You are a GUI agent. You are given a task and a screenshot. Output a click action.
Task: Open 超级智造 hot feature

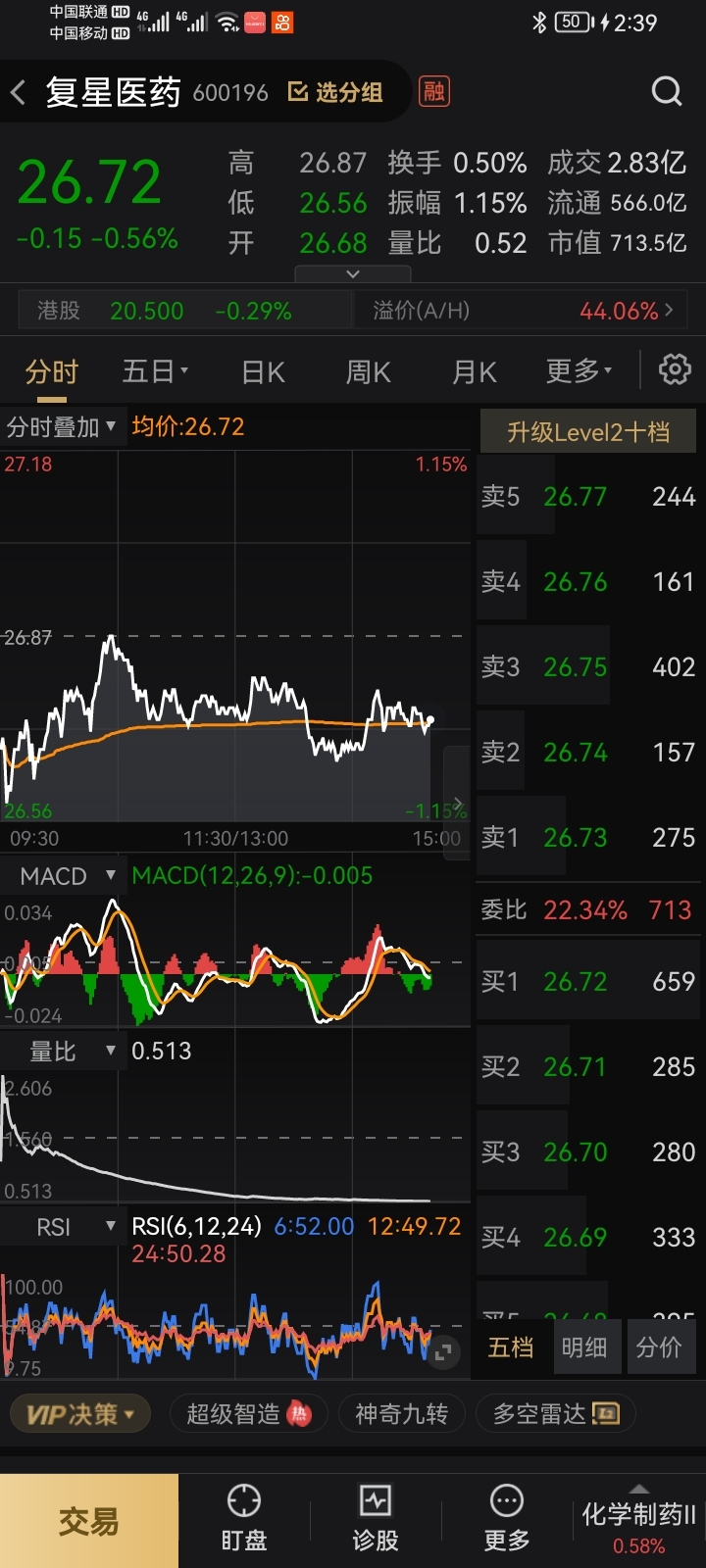coord(250,1413)
